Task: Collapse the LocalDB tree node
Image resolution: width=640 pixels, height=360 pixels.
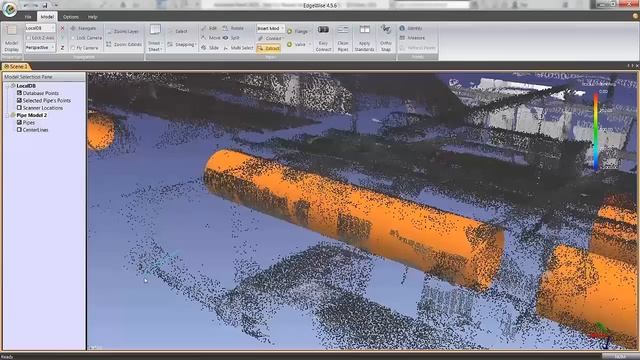Action: click(7, 86)
